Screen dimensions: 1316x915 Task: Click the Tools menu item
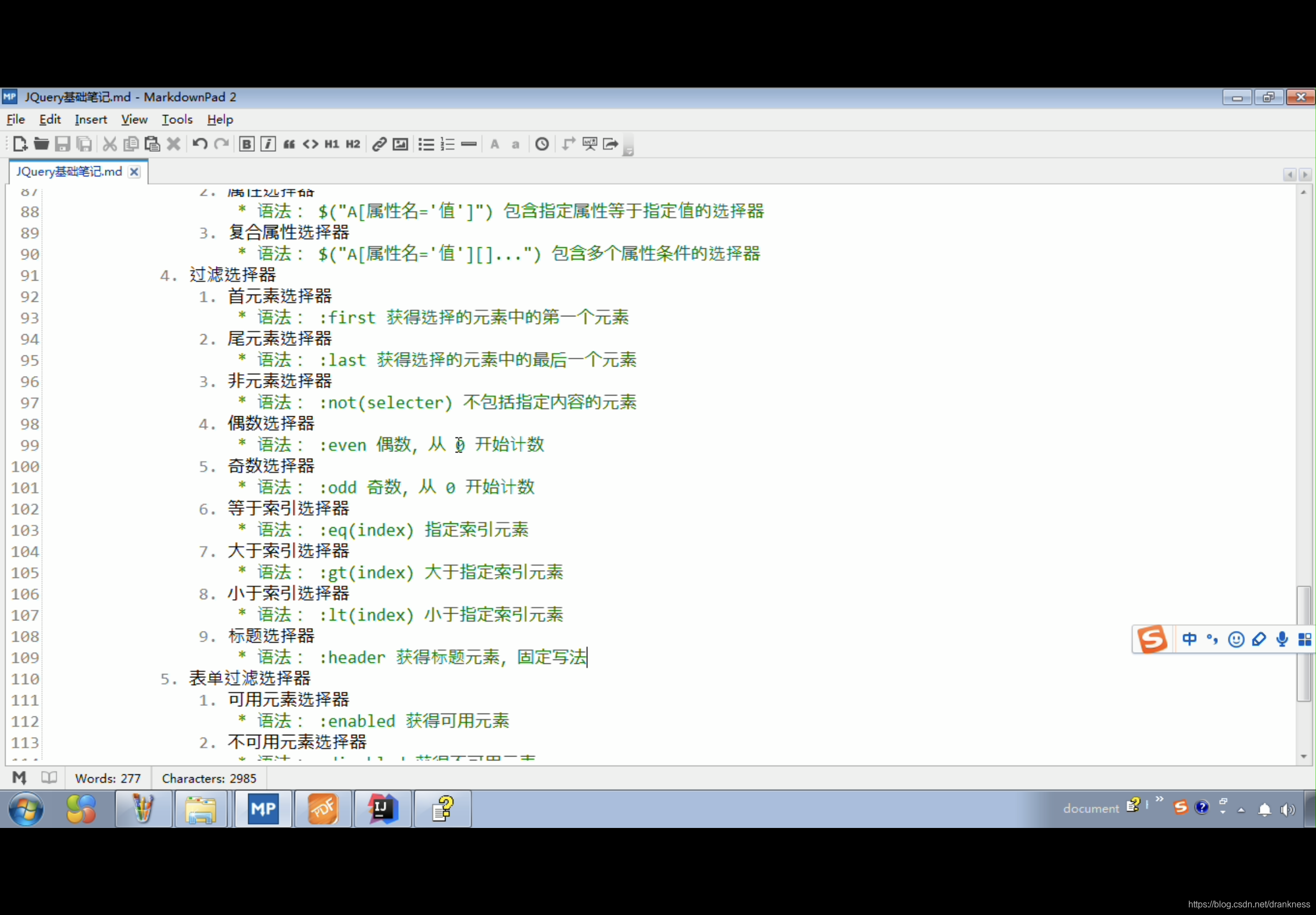pyautogui.click(x=176, y=119)
